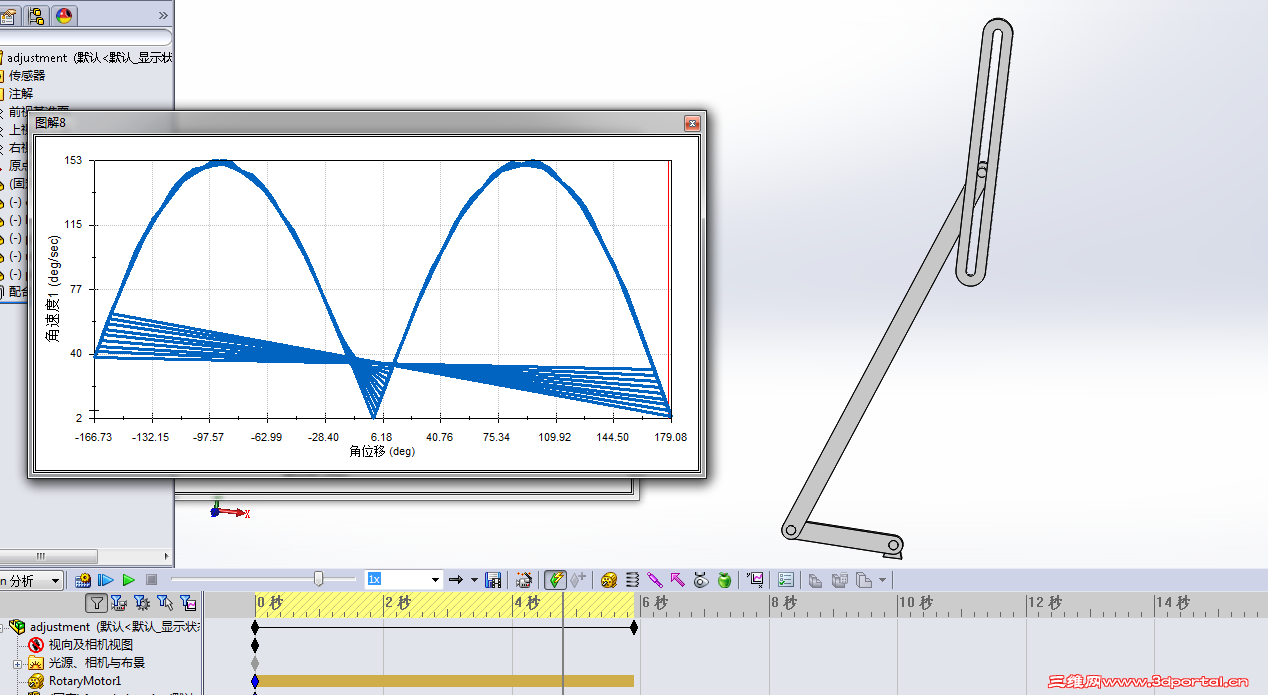Image resolution: width=1268 pixels, height=695 pixels.
Task: Click the Gravity apple icon
Action: (x=724, y=580)
